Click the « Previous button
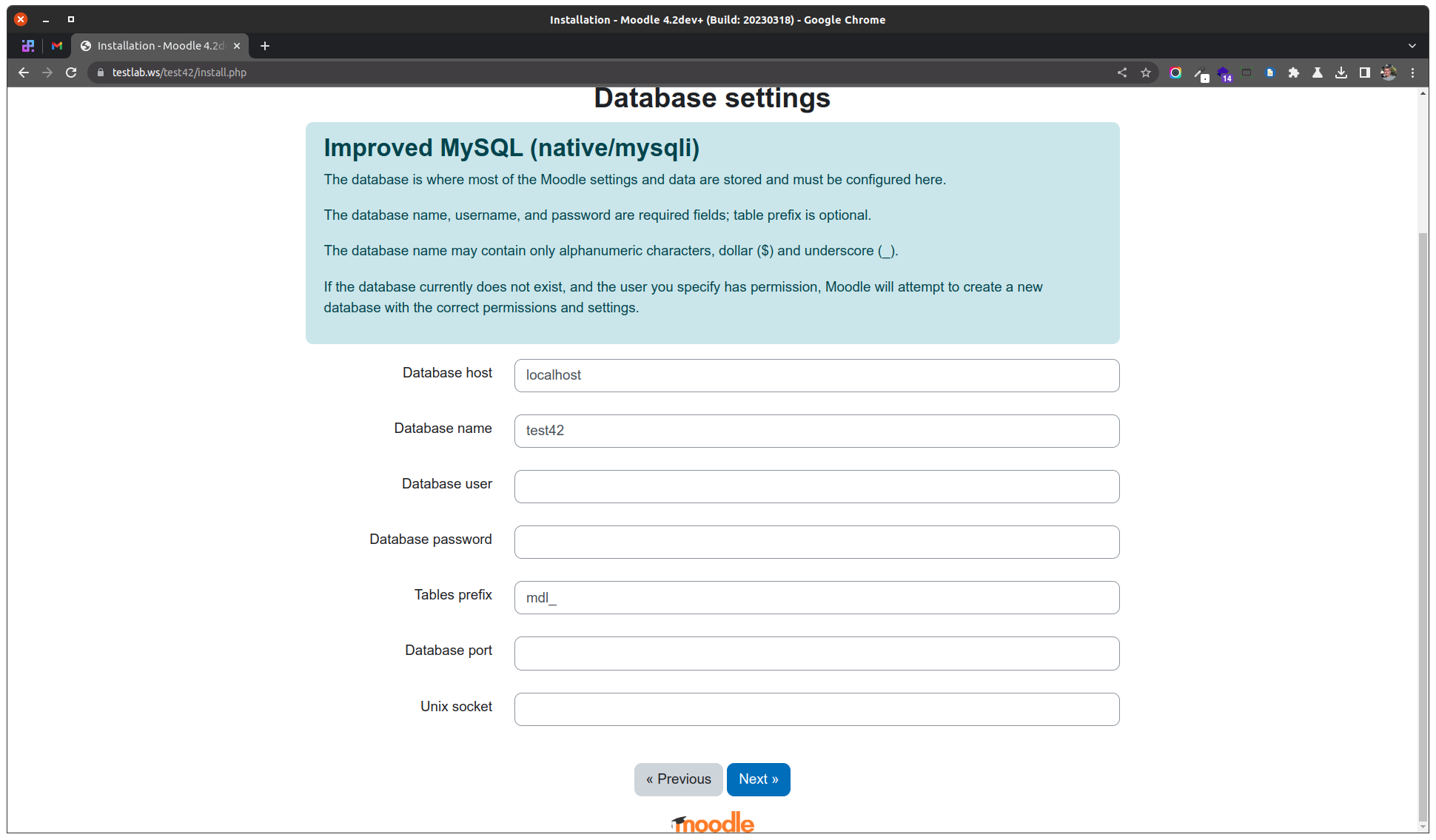 [678, 779]
